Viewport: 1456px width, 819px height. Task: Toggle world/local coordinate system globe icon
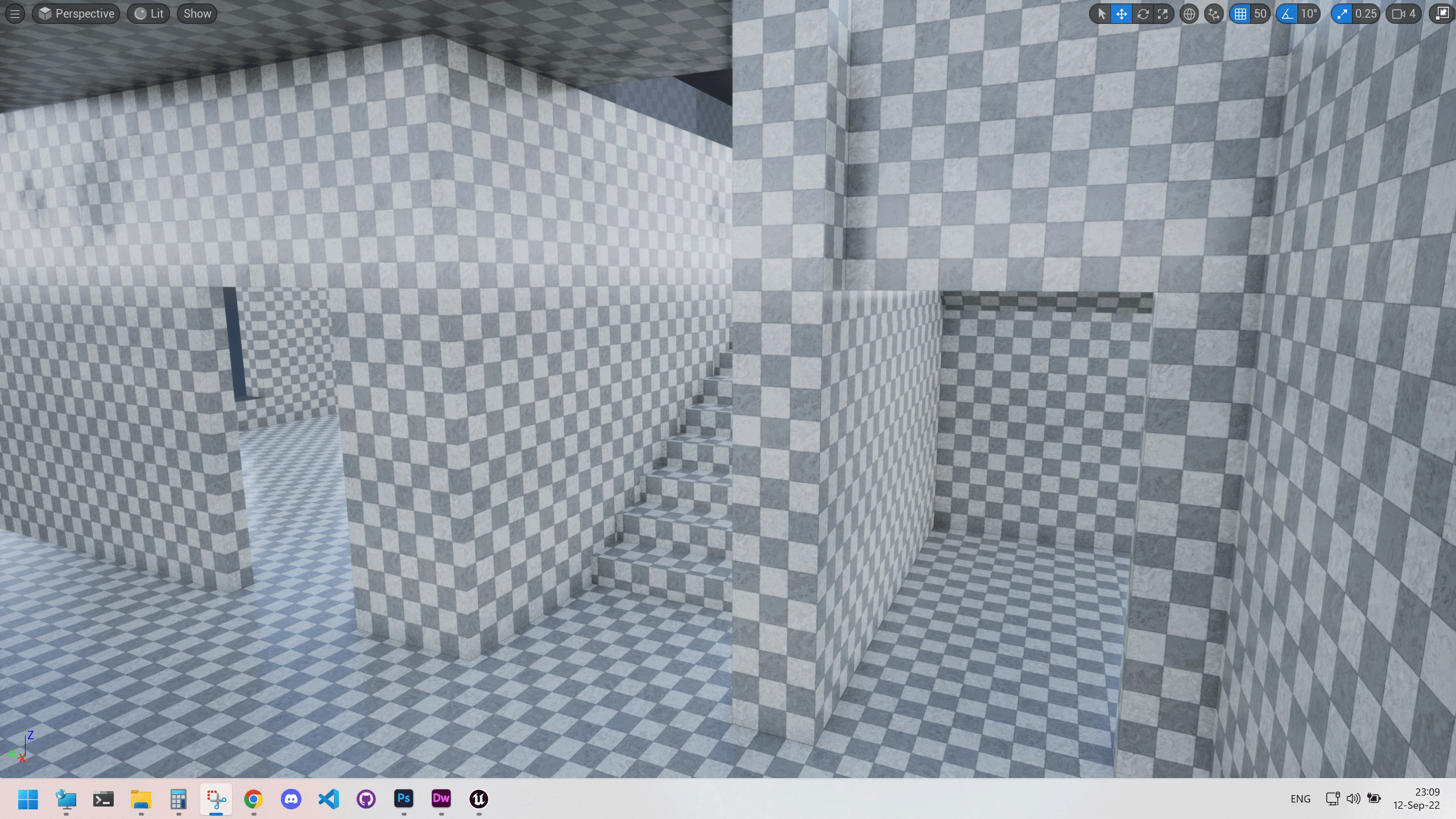pos(1189,14)
